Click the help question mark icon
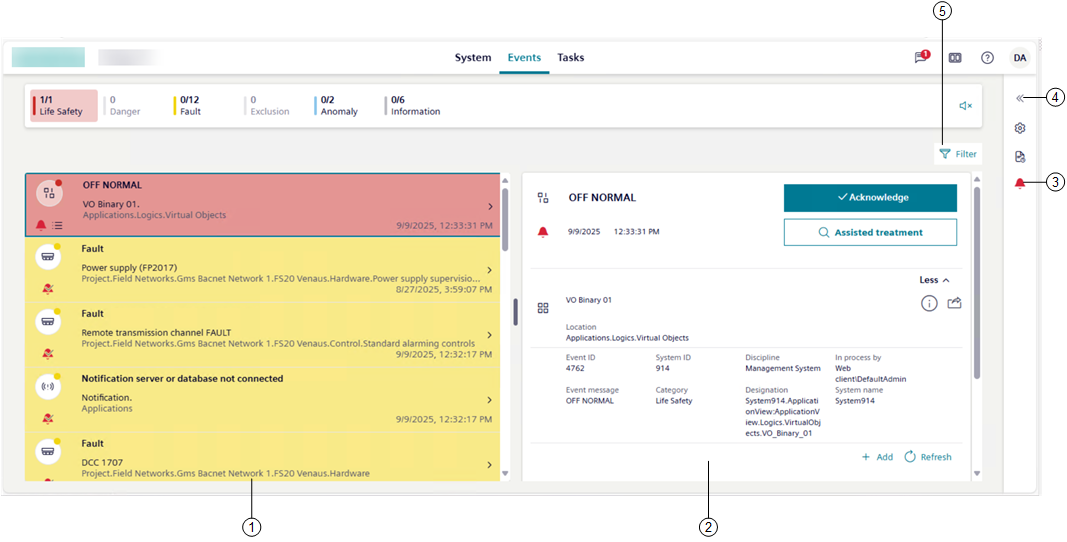1067x542 pixels. (987, 58)
